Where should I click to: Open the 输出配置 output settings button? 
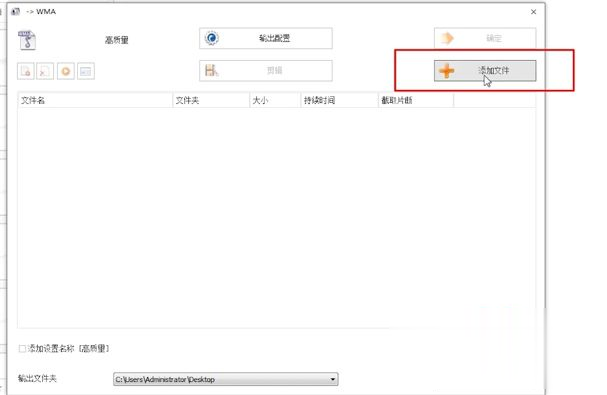click(x=266, y=38)
